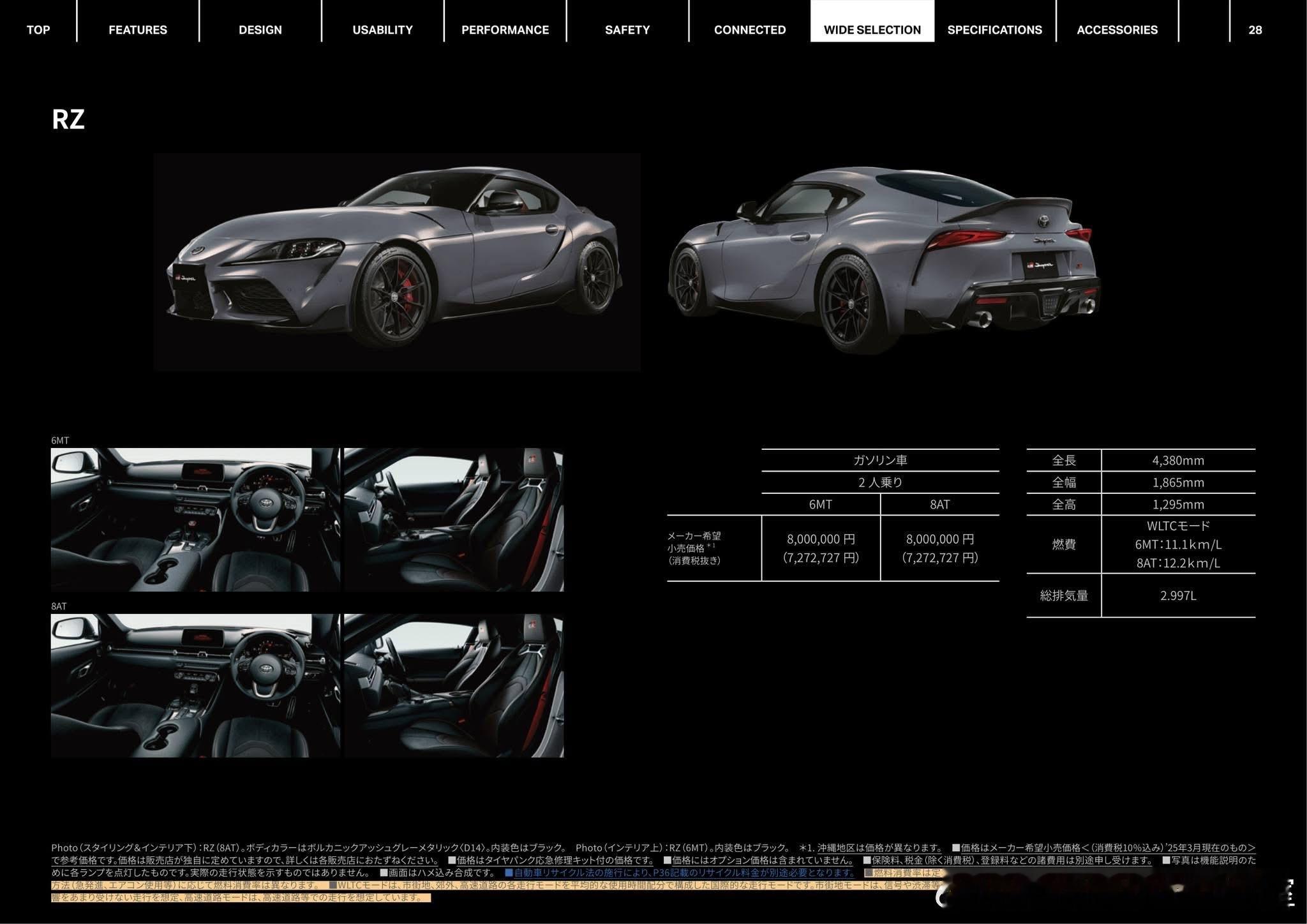Click the 2.997L displacement value
This screenshot has height=924, width=1307.
[x=1178, y=595]
